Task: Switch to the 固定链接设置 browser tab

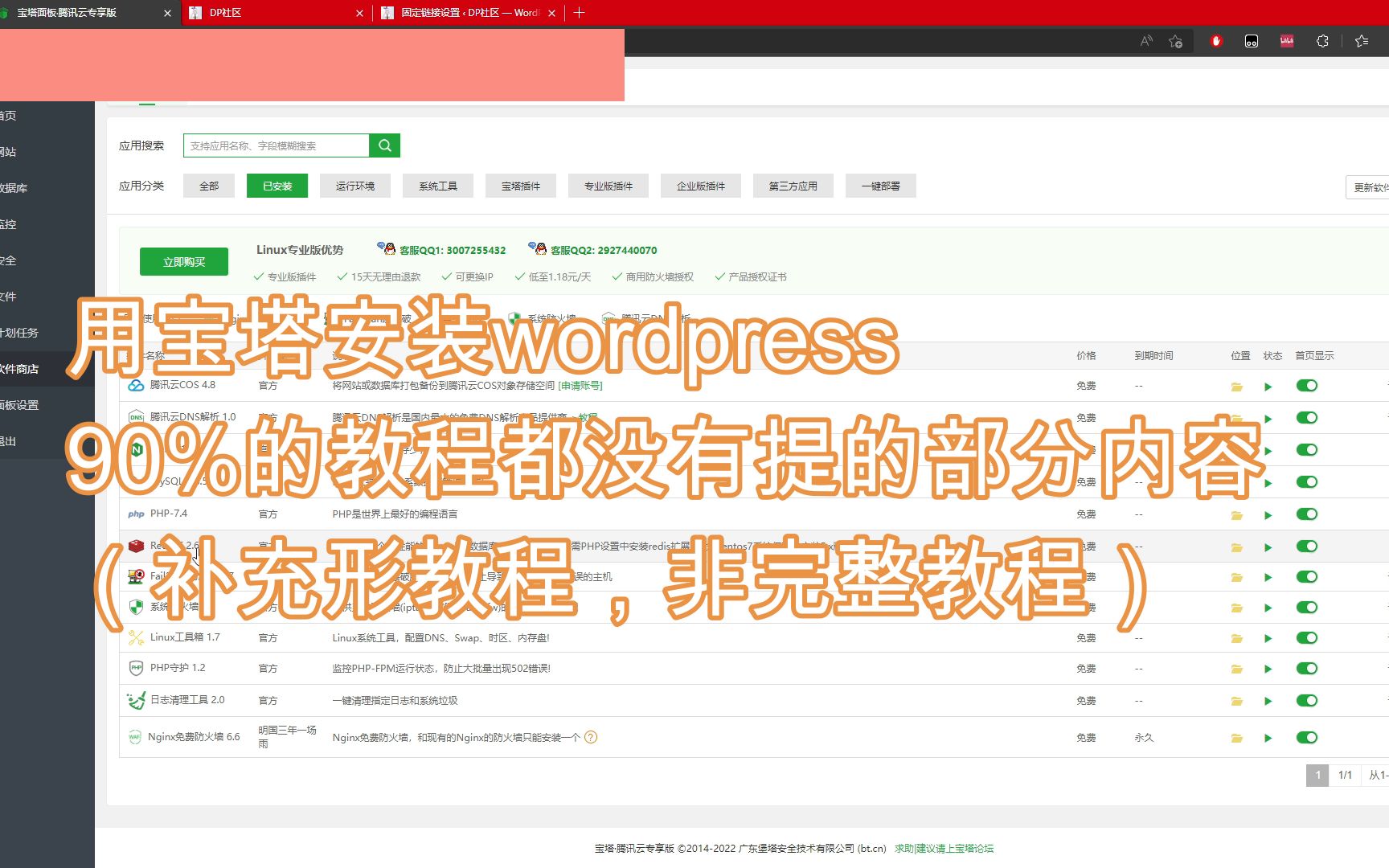Action: point(469,13)
